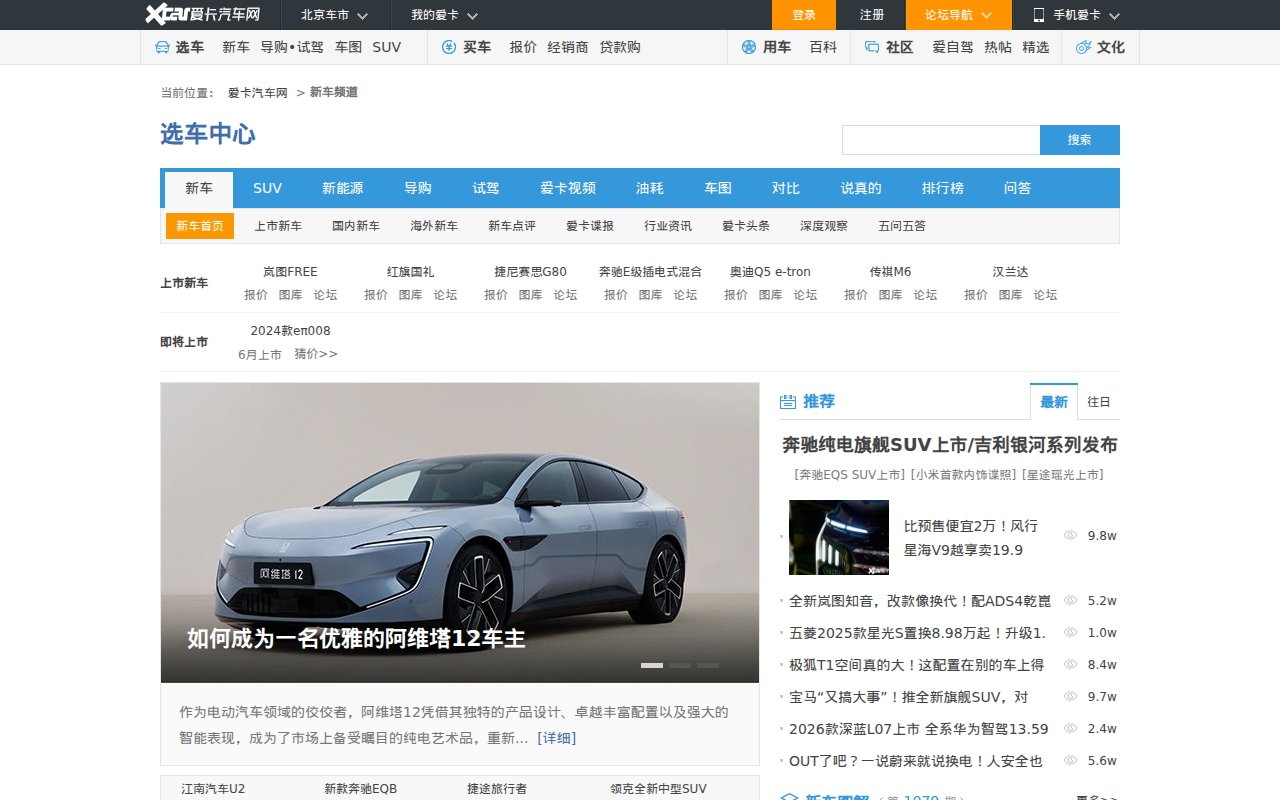The height and width of the screenshot is (800, 1280).
Task: Click the XCAR 爱卡汽车网 logo
Action: (x=203, y=14)
